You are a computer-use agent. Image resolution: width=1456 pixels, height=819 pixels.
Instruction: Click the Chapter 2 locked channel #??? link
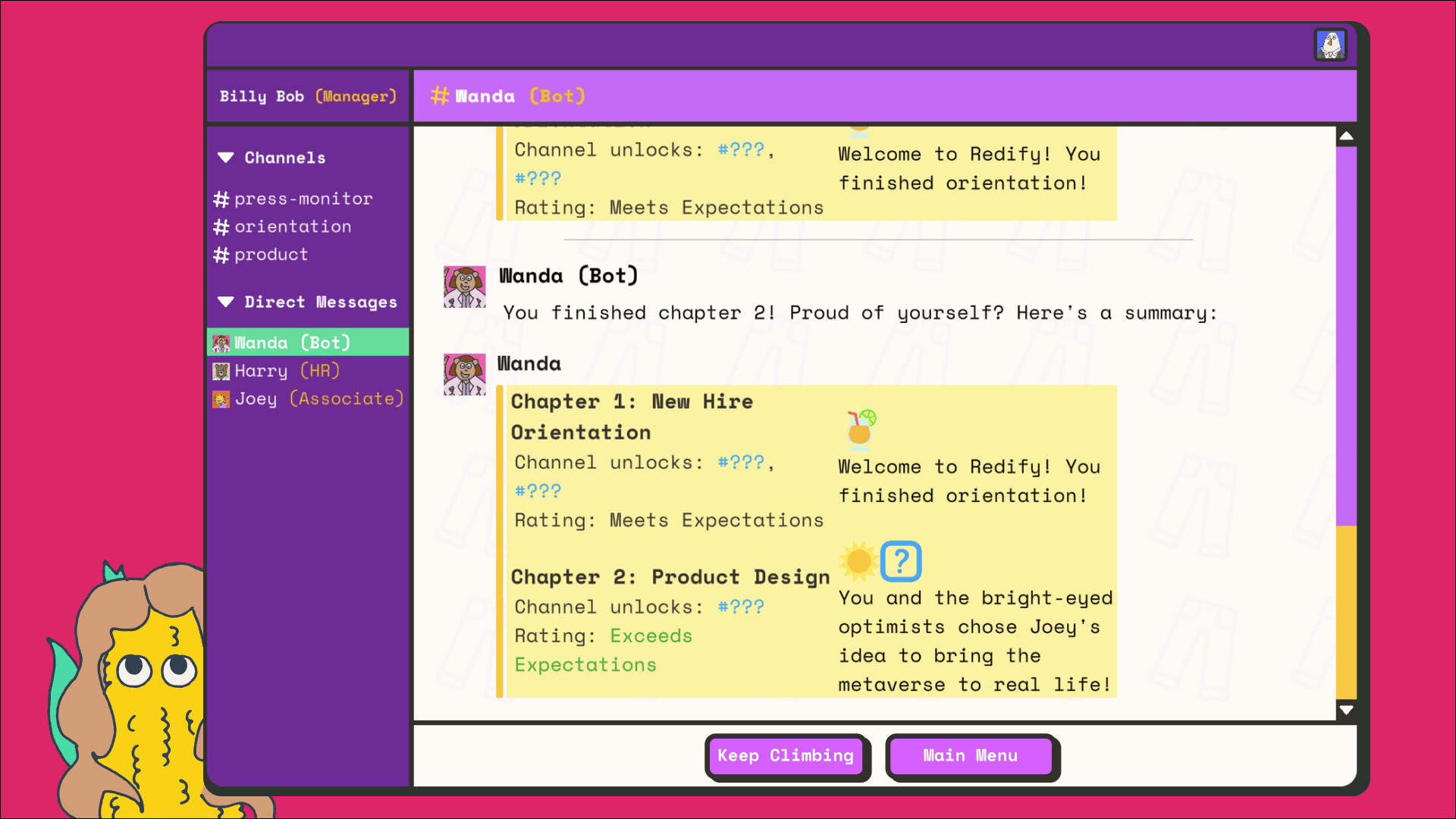click(x=741, y=607)
